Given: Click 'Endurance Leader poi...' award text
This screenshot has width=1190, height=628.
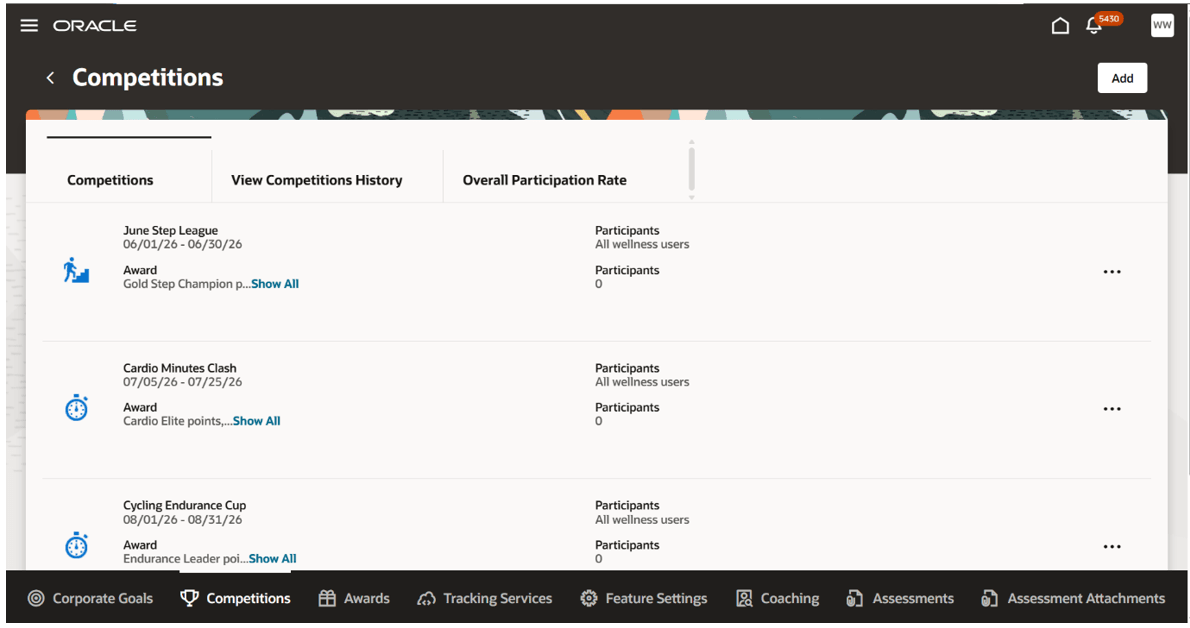Looking at the screenshot, I should click(185, 559).
